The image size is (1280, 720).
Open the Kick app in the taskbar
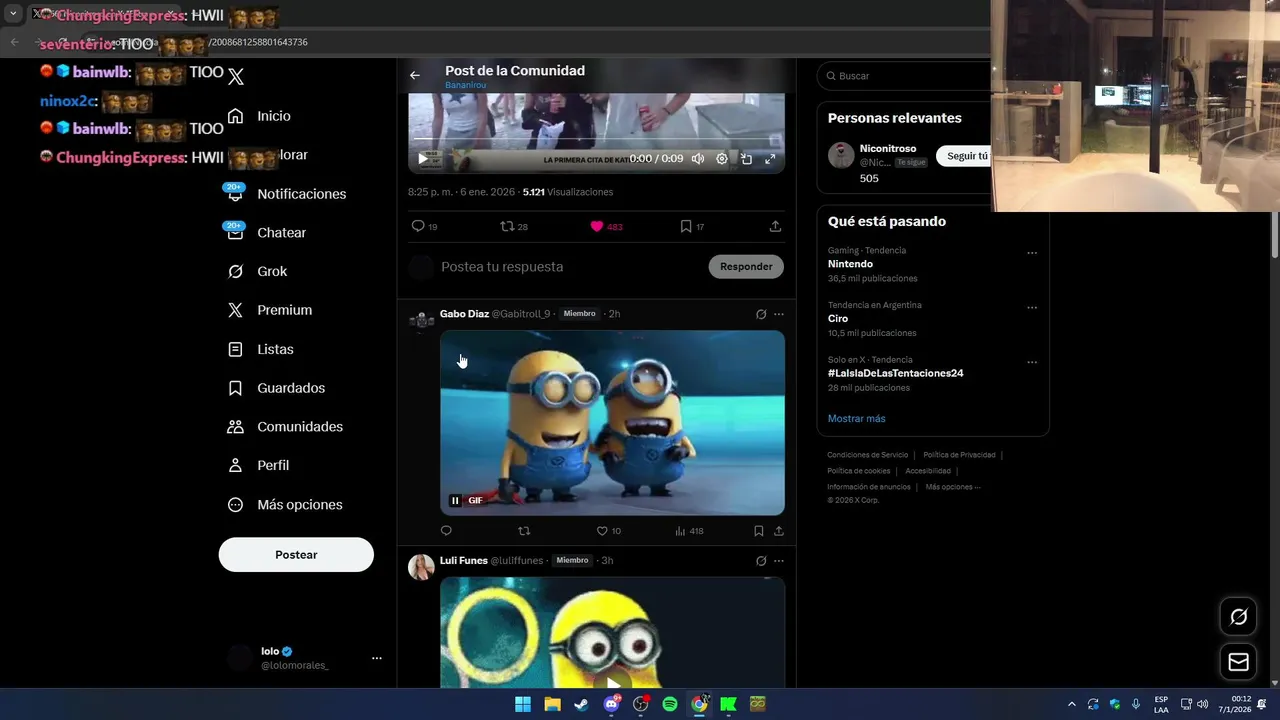click(x=728, y=704)
